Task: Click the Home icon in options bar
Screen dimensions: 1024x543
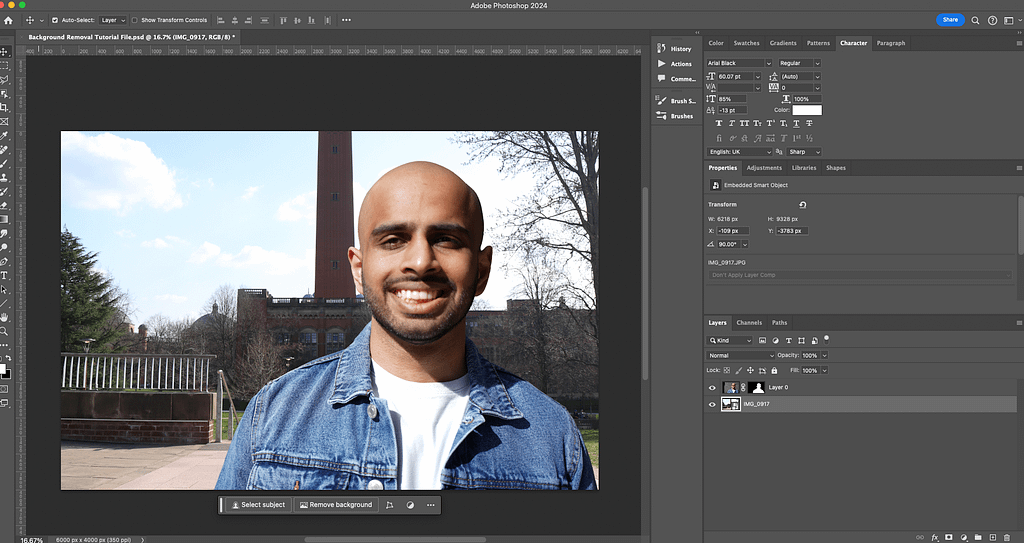Action: coord(9,20)
